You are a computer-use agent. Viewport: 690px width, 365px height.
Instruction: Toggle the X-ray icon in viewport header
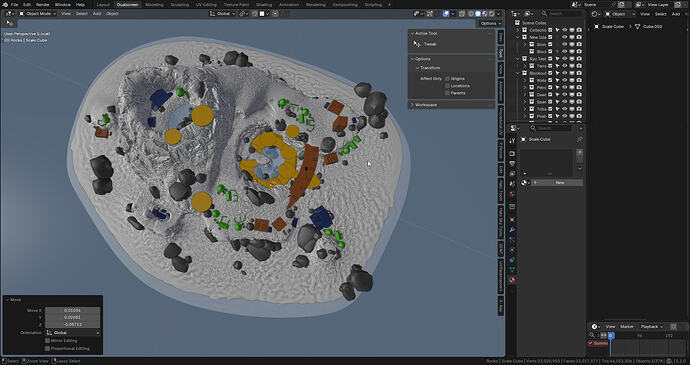(461, 14)
